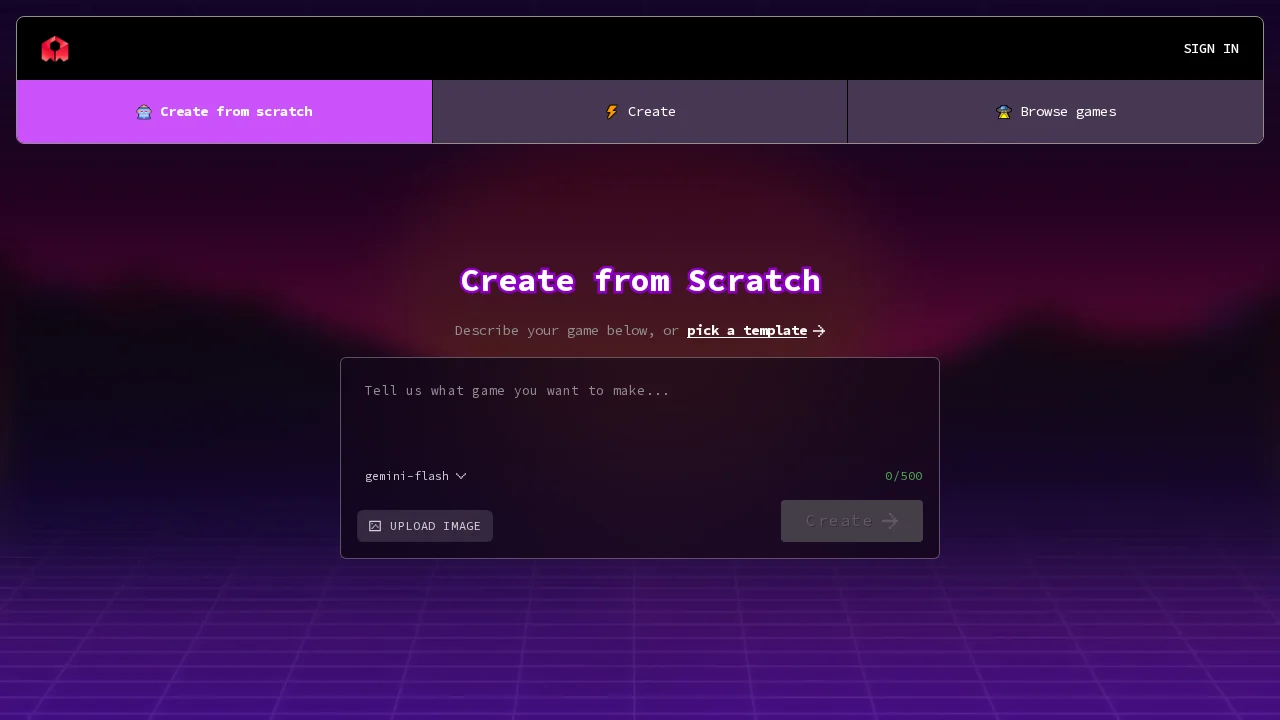Switch to the Create from scratch tab
Image resolution: width=1280 pixels, height=720 pixels.
pyautogui.click(x=224, y=112)
